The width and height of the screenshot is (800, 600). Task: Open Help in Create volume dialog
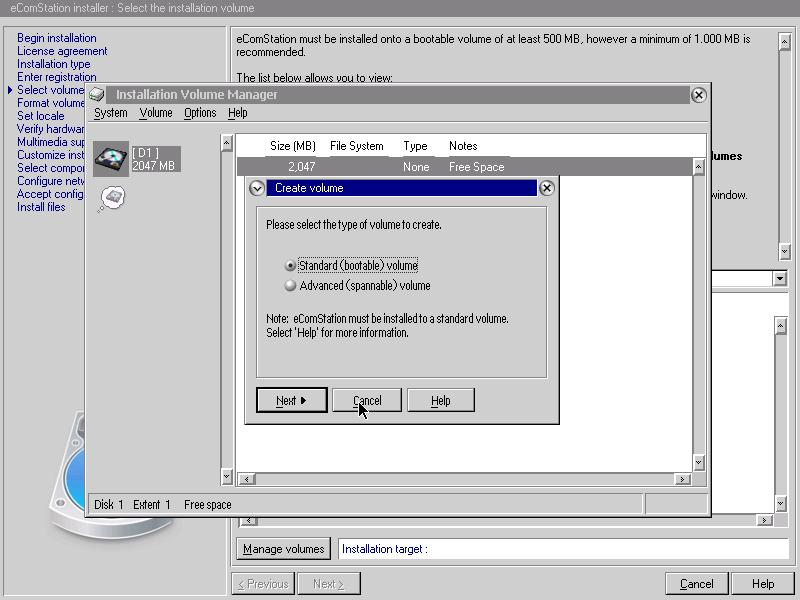tap(441, 401)
